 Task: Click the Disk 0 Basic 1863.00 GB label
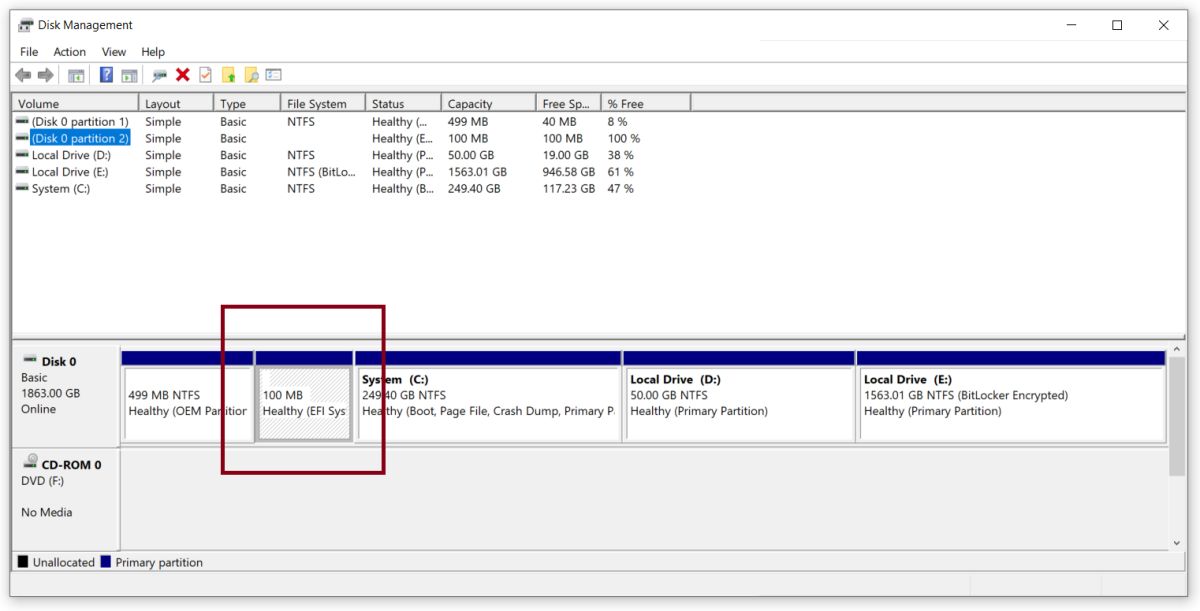(x=65, y=394)
